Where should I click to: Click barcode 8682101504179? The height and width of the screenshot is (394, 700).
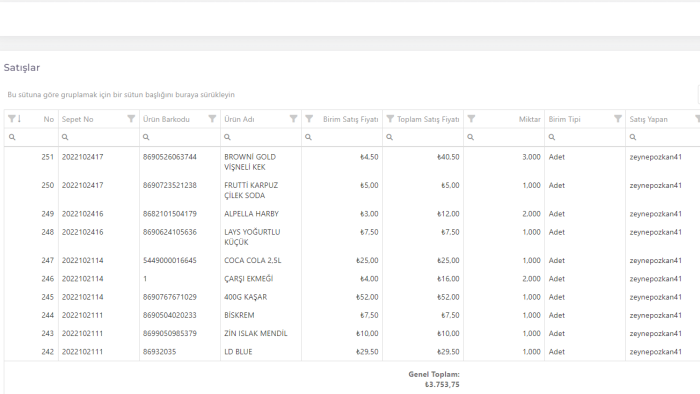coord(170,214)
